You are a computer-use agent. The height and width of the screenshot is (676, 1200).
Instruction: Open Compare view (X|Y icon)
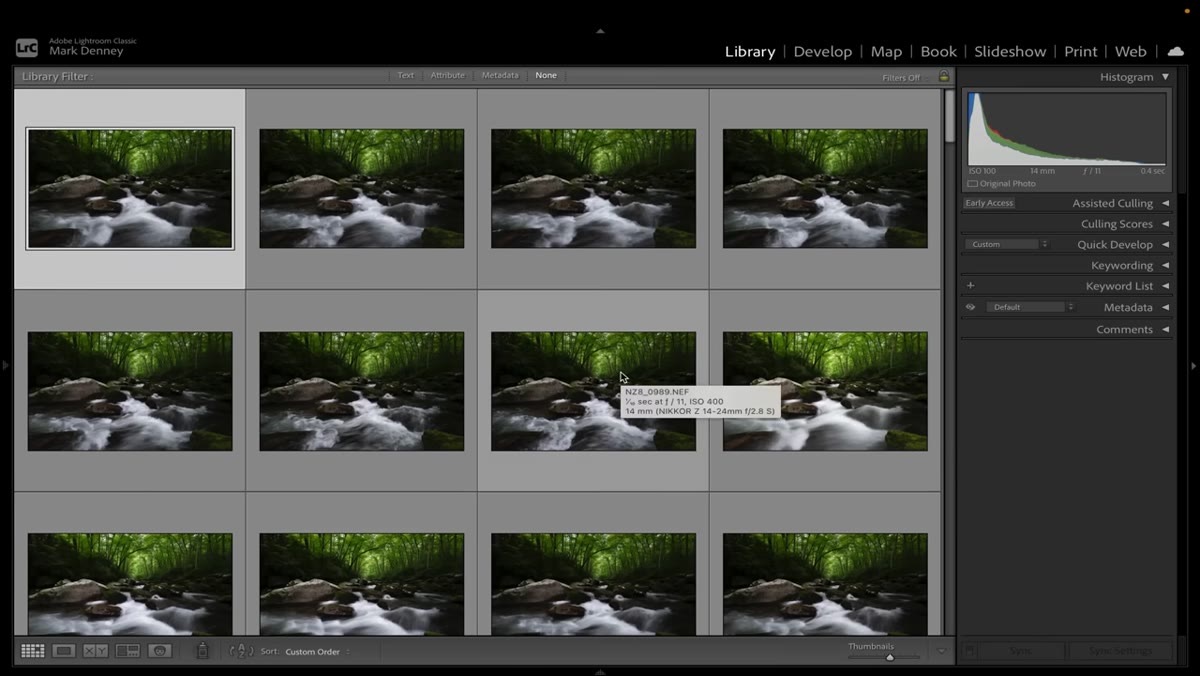pyautogui.click(x=95, y=651)
